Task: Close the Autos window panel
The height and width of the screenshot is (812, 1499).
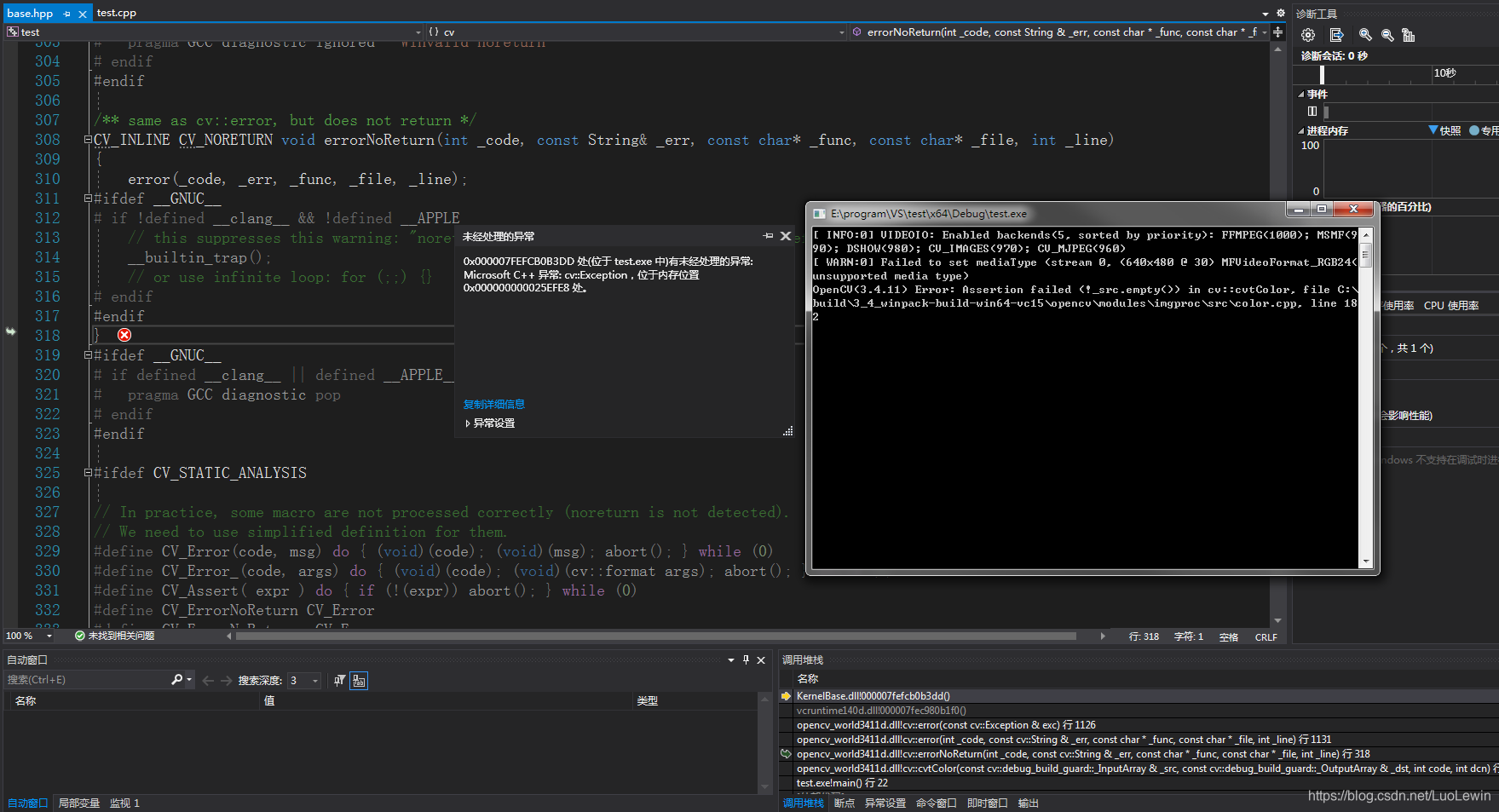Action: [761, 659]
